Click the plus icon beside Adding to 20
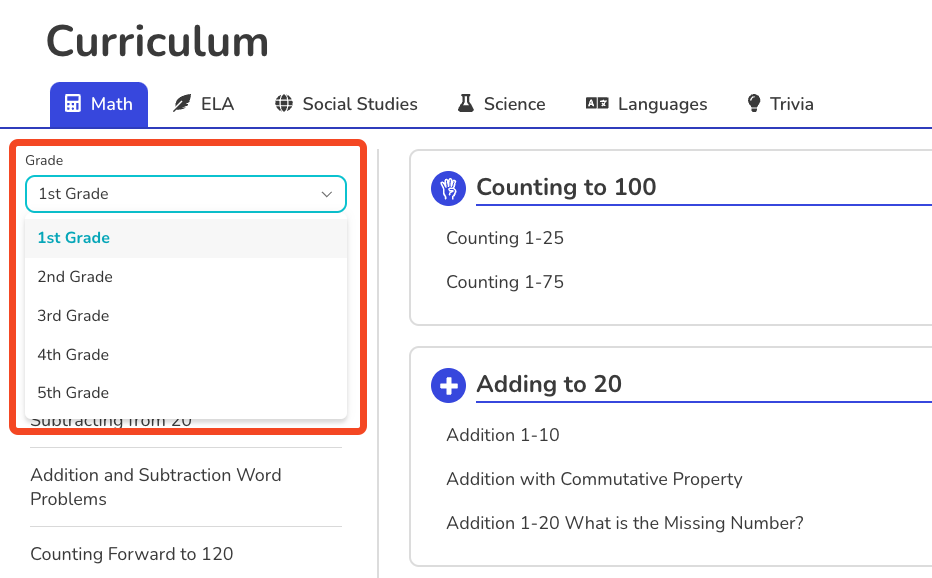 (x=448, y=385)
